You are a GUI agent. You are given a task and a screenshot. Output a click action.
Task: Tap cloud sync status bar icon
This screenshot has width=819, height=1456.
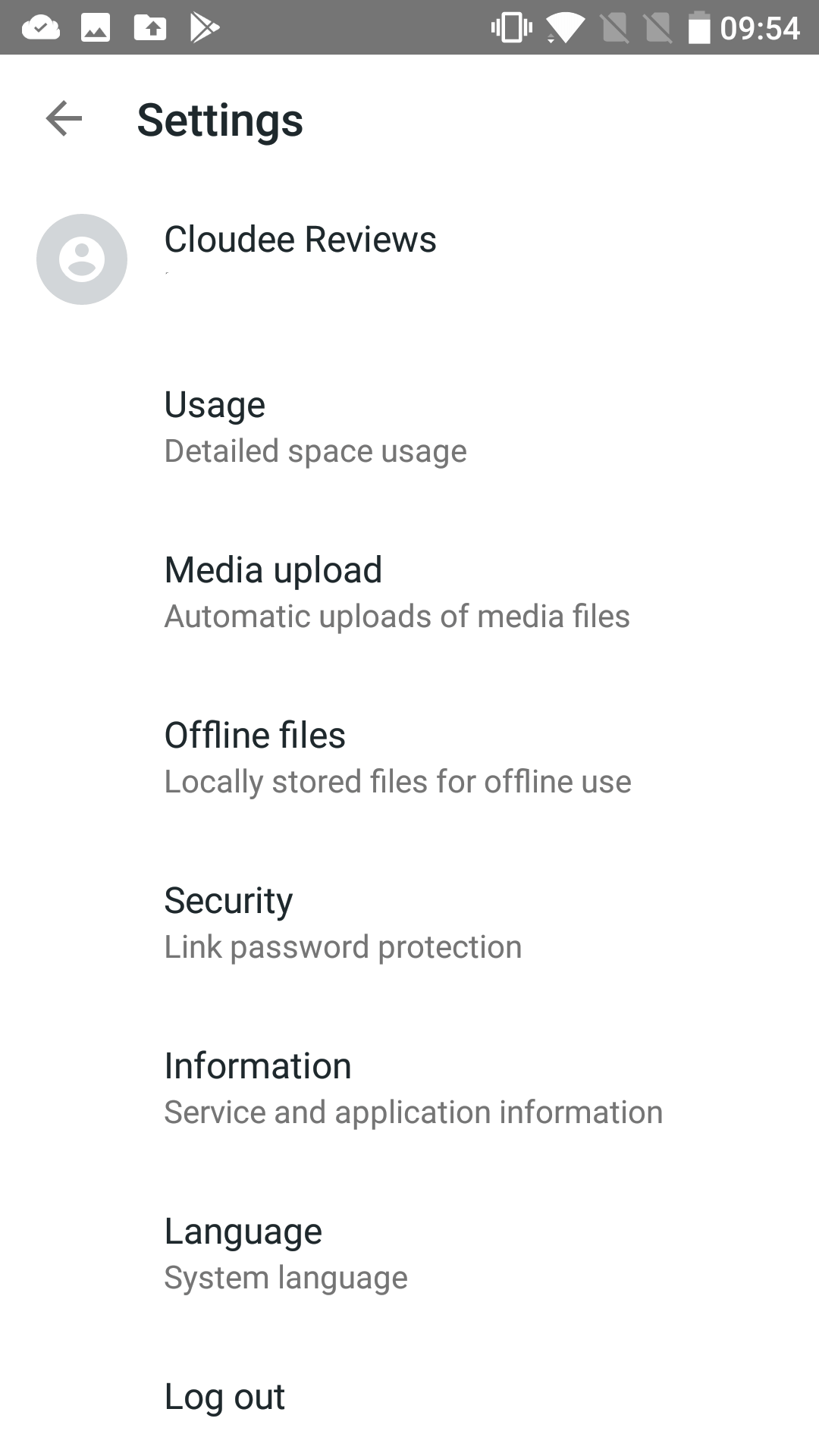(41, 28)
